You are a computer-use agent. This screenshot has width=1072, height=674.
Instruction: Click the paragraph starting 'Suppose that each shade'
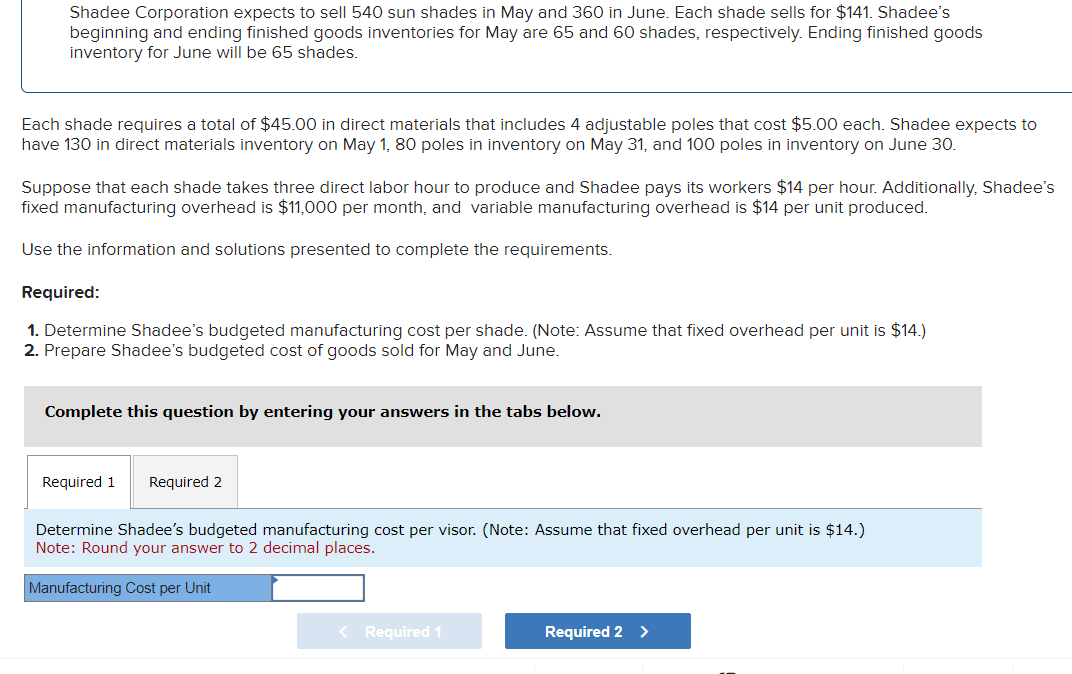click(x=537, y=197)
